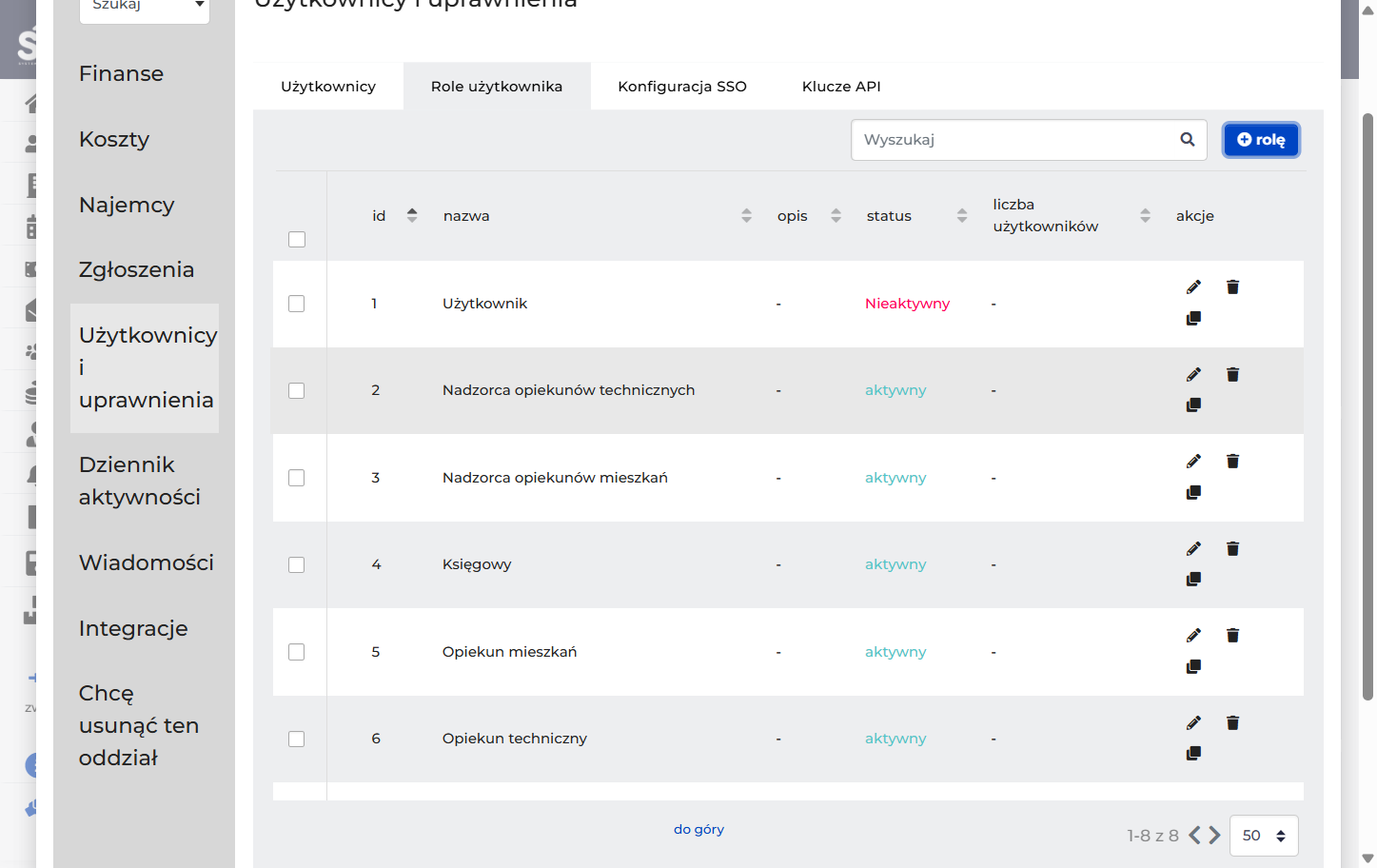Open the Klucze API tab
This screenshot has height=868, width=1377.
coord(841,87)
